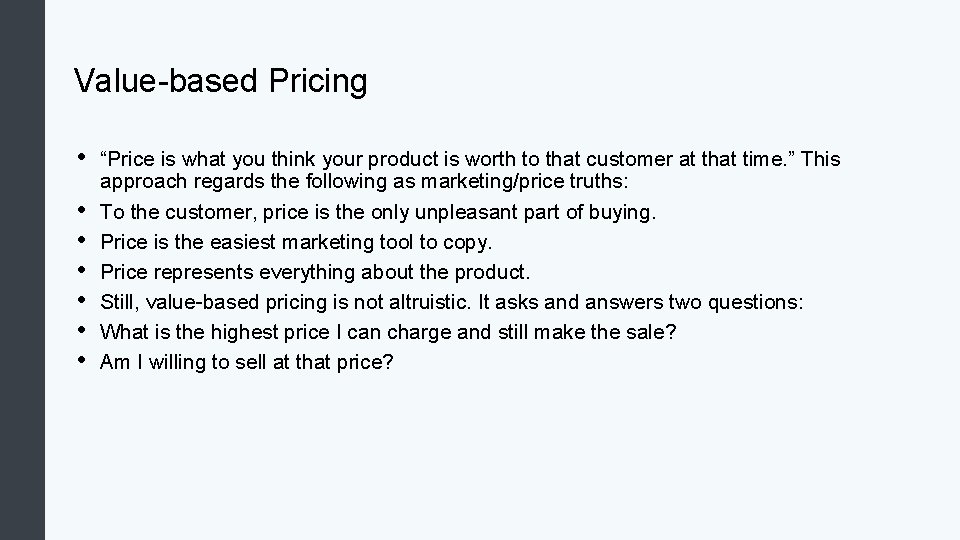The width and height of the screenshot is (960, 540).
Task: Click the bullet point before the opening quote line
Action: (x=81, y=157)
